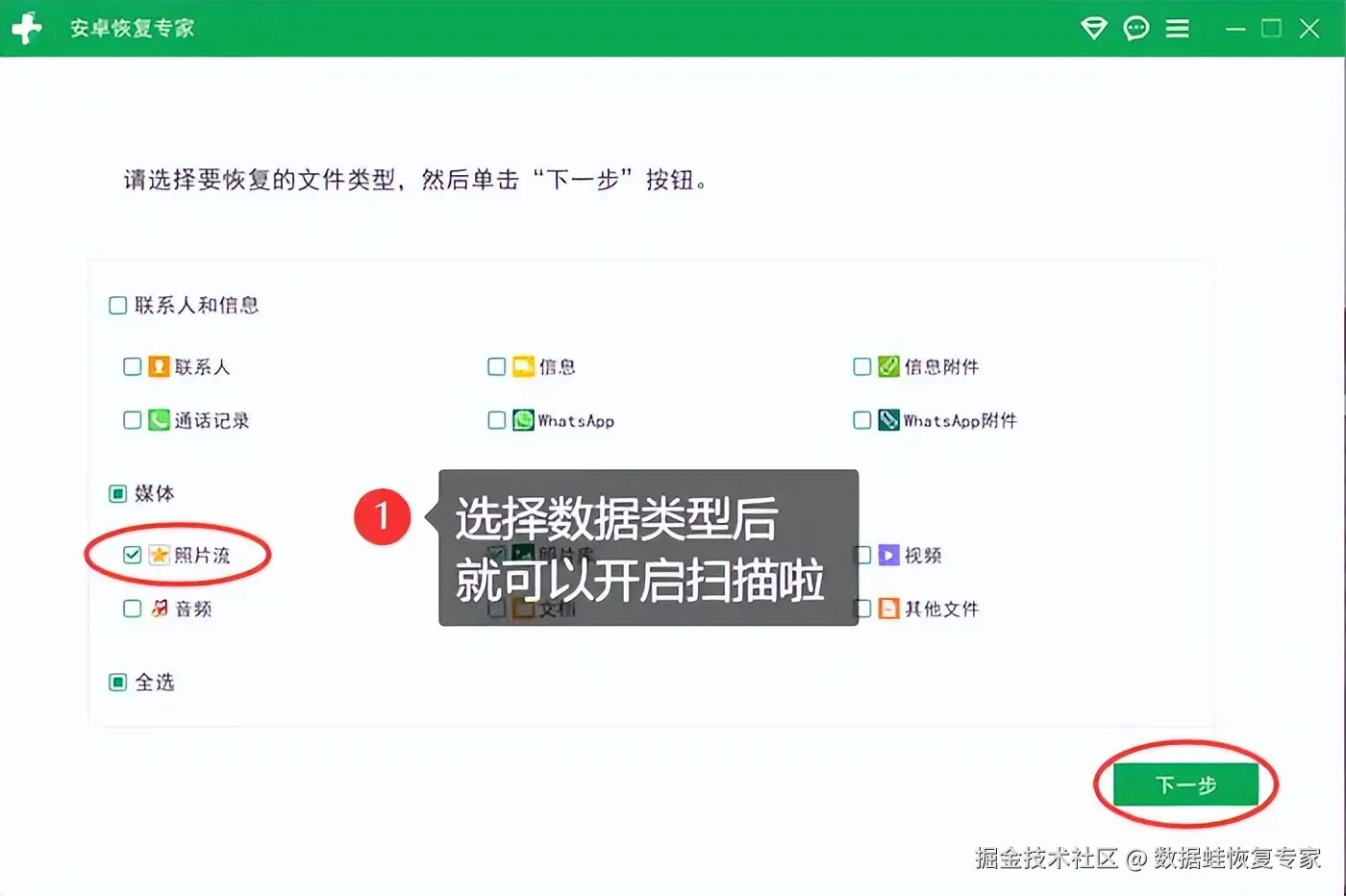The image size is (1346, 896).
Task: Click the 通话记录 label text
Action: pos(212,420)
